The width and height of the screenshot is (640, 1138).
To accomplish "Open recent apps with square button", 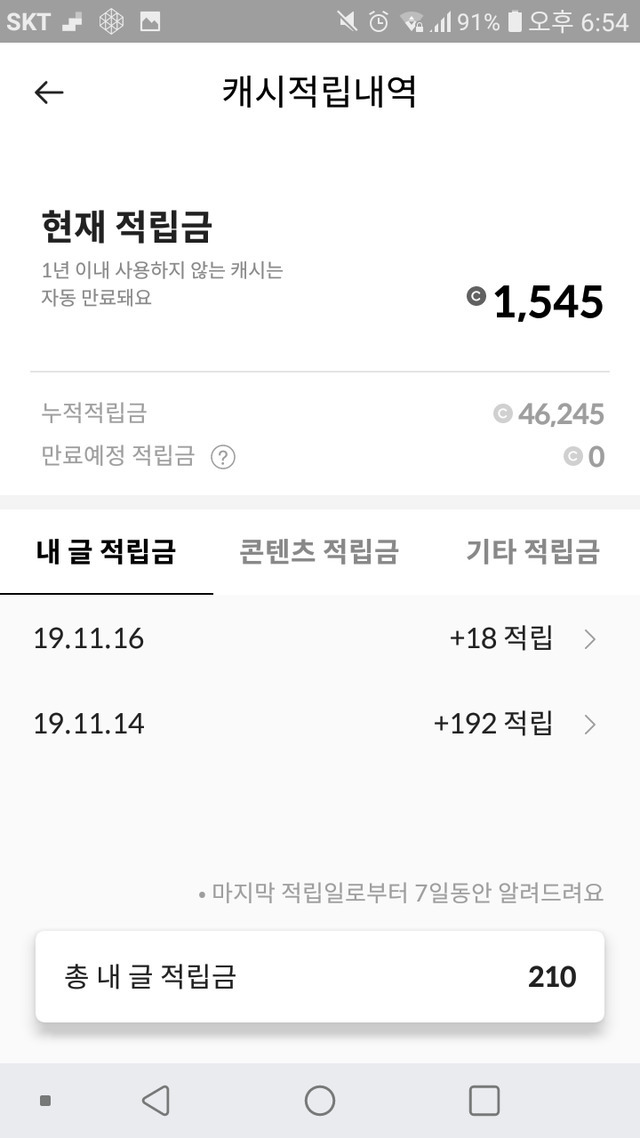I will (x=484, y=1100).
